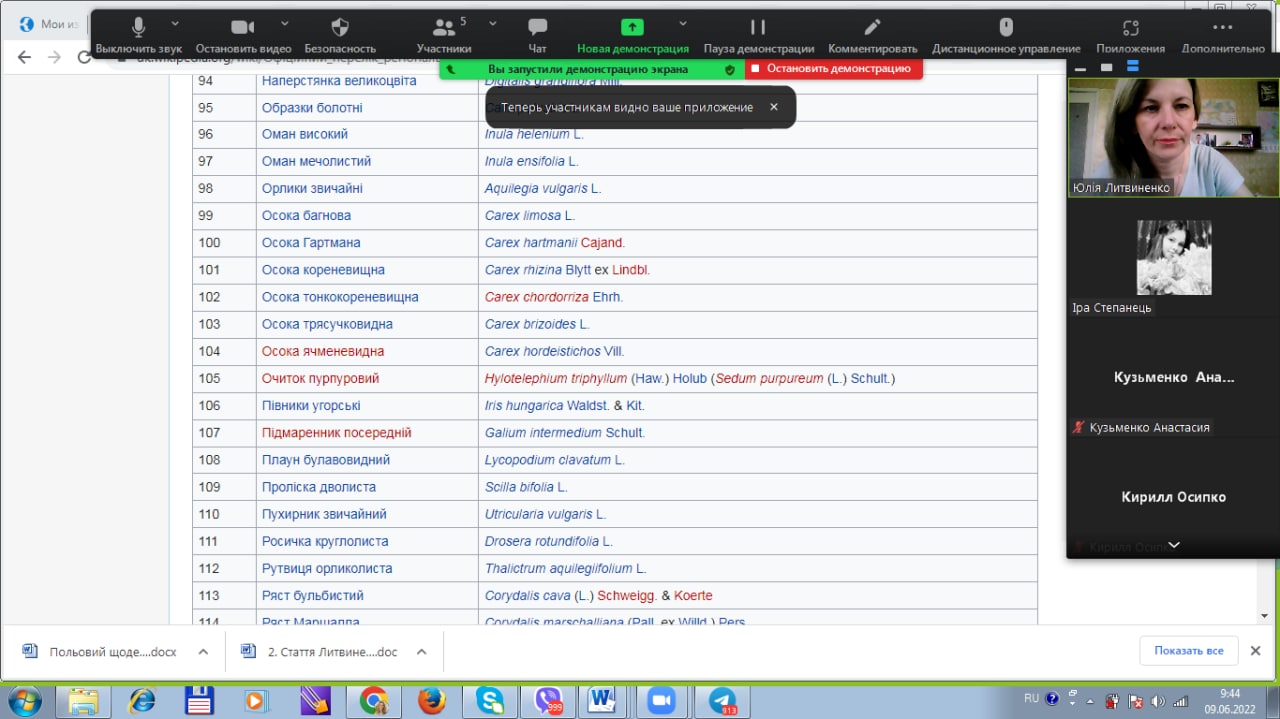The height and width of the screenshot is (719, 1280).
Task: Open Участники participants panel
Action: [x=444, y=36]
